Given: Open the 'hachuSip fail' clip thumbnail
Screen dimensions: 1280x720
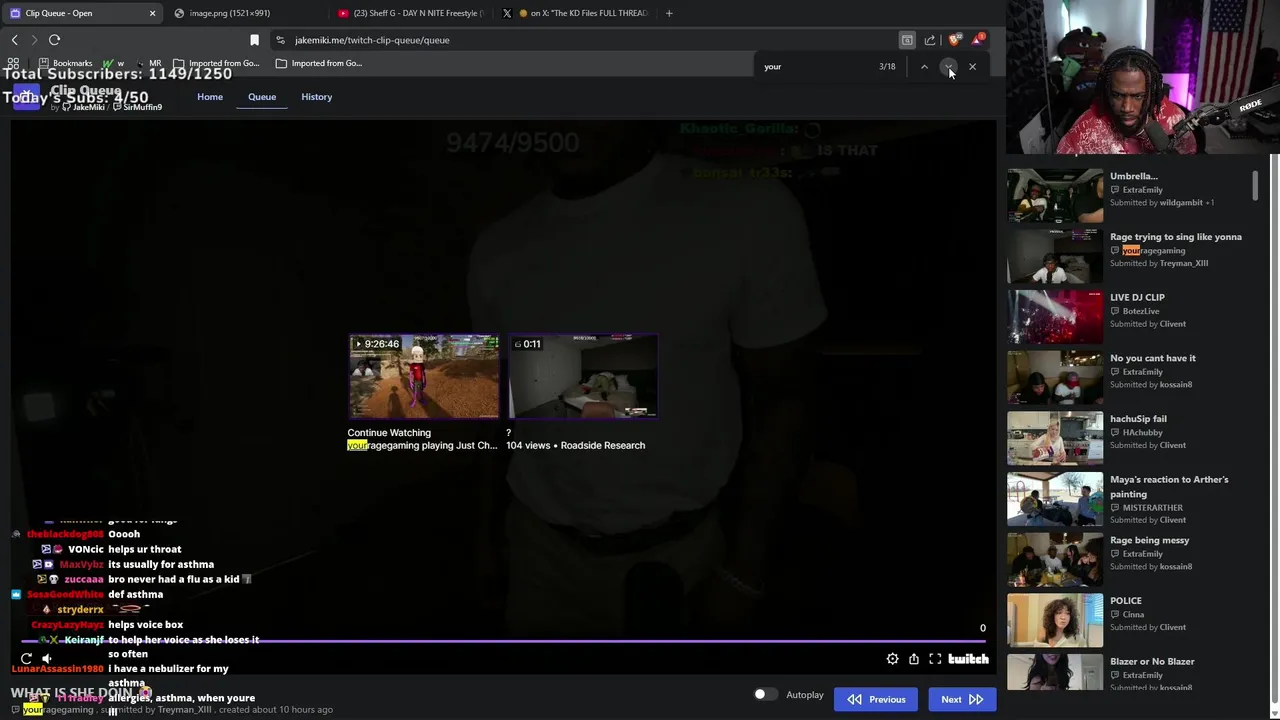Looking at the screenshot, I should tap(1054, 438).
